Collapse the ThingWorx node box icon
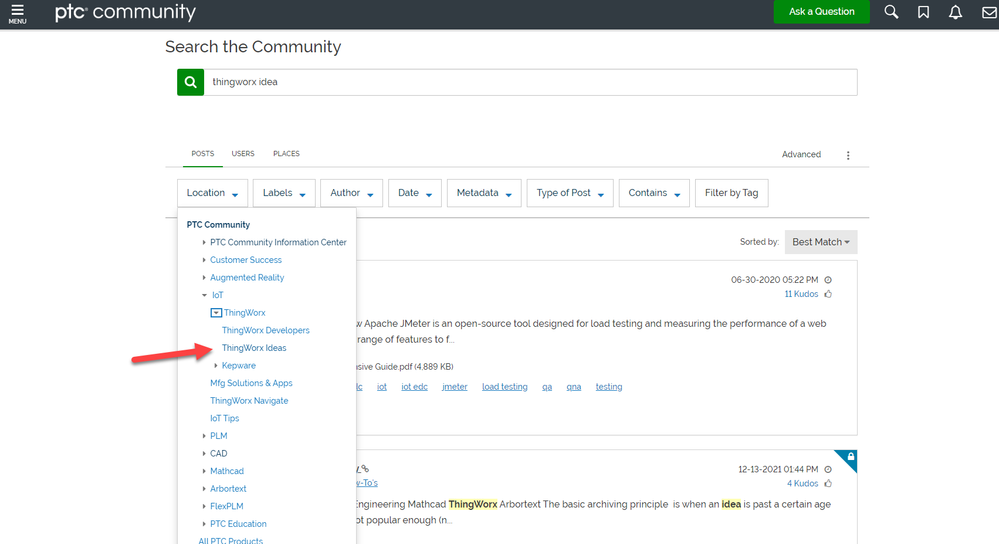The image size is (999, 544). click(216, 313)
